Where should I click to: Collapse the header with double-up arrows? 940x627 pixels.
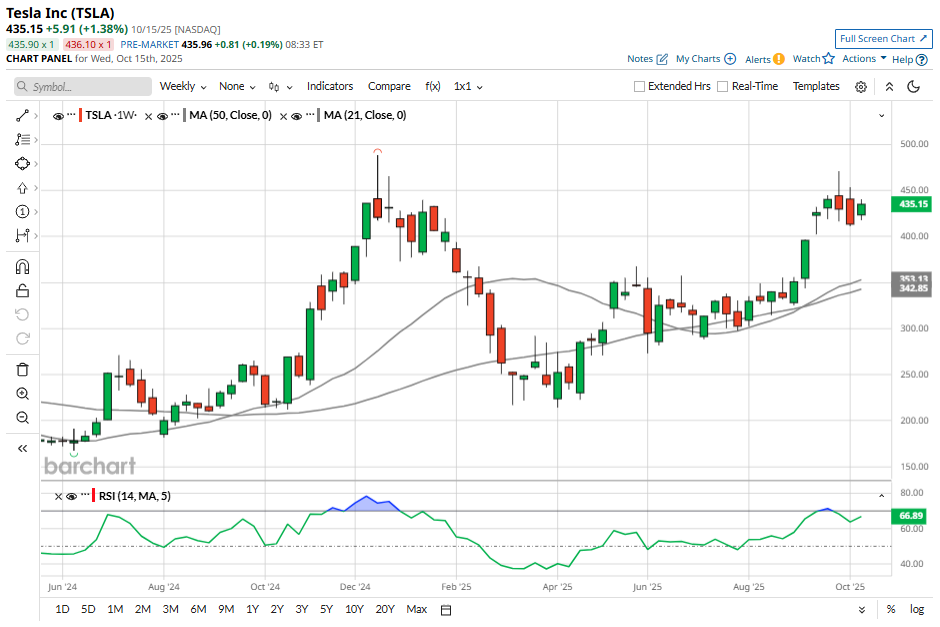[890, 87]
